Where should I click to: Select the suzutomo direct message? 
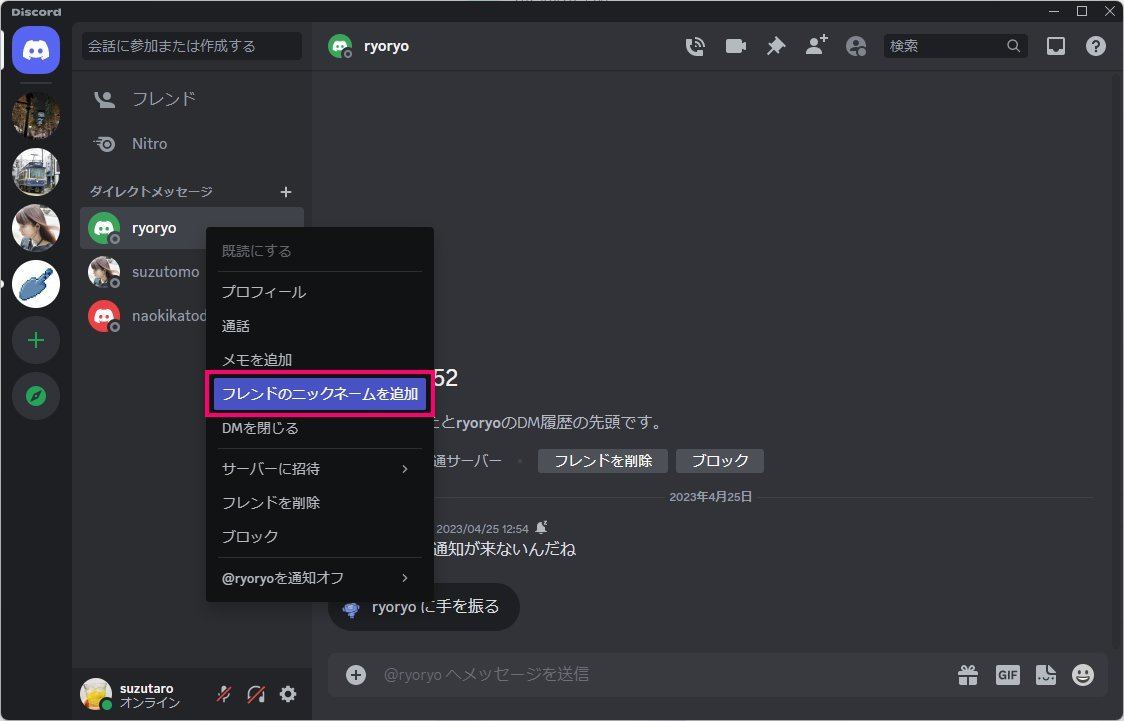pyautogui.click(x=143, y=272)
